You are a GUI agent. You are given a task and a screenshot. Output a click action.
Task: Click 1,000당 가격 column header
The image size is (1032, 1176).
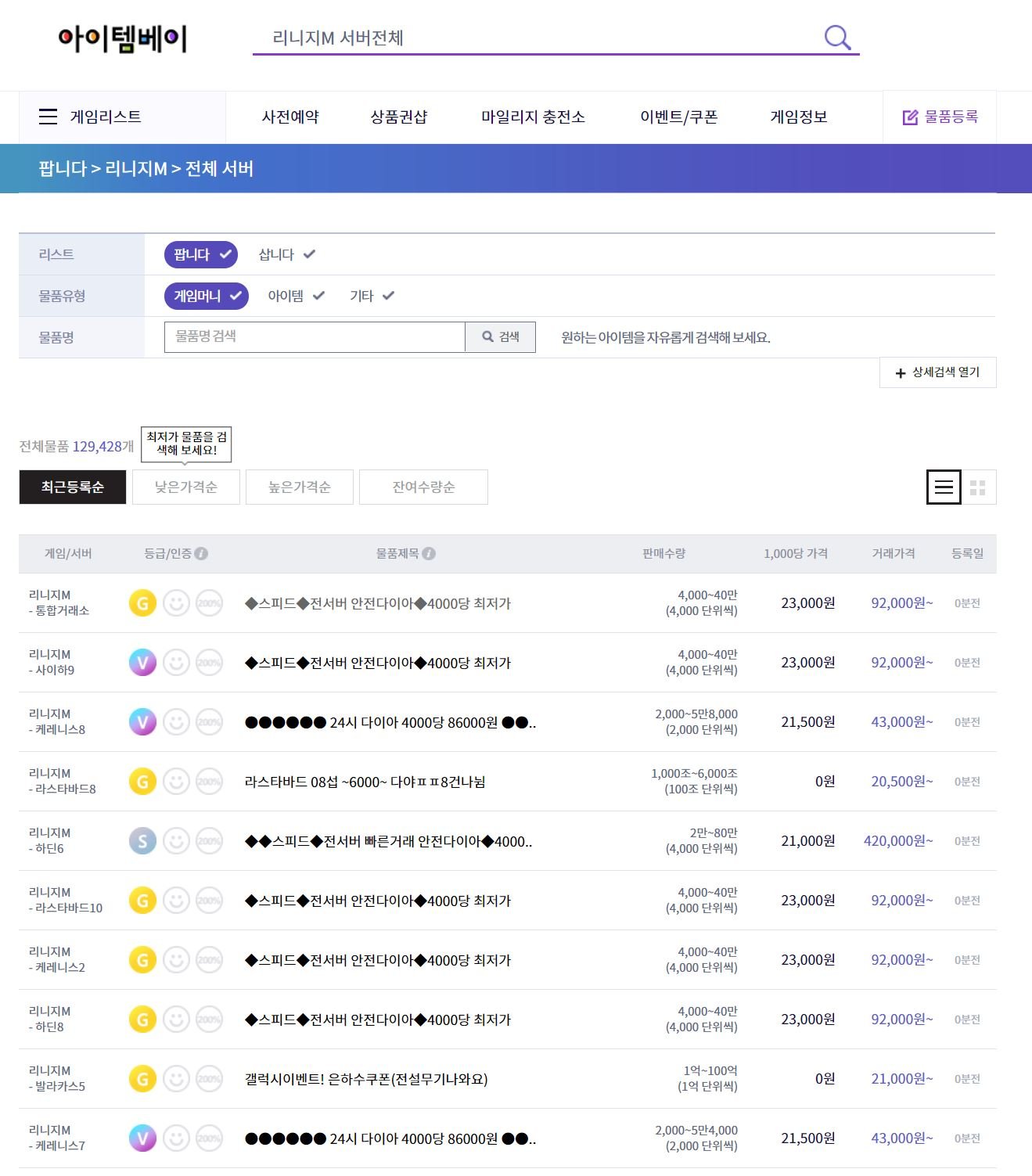point(796,553)
